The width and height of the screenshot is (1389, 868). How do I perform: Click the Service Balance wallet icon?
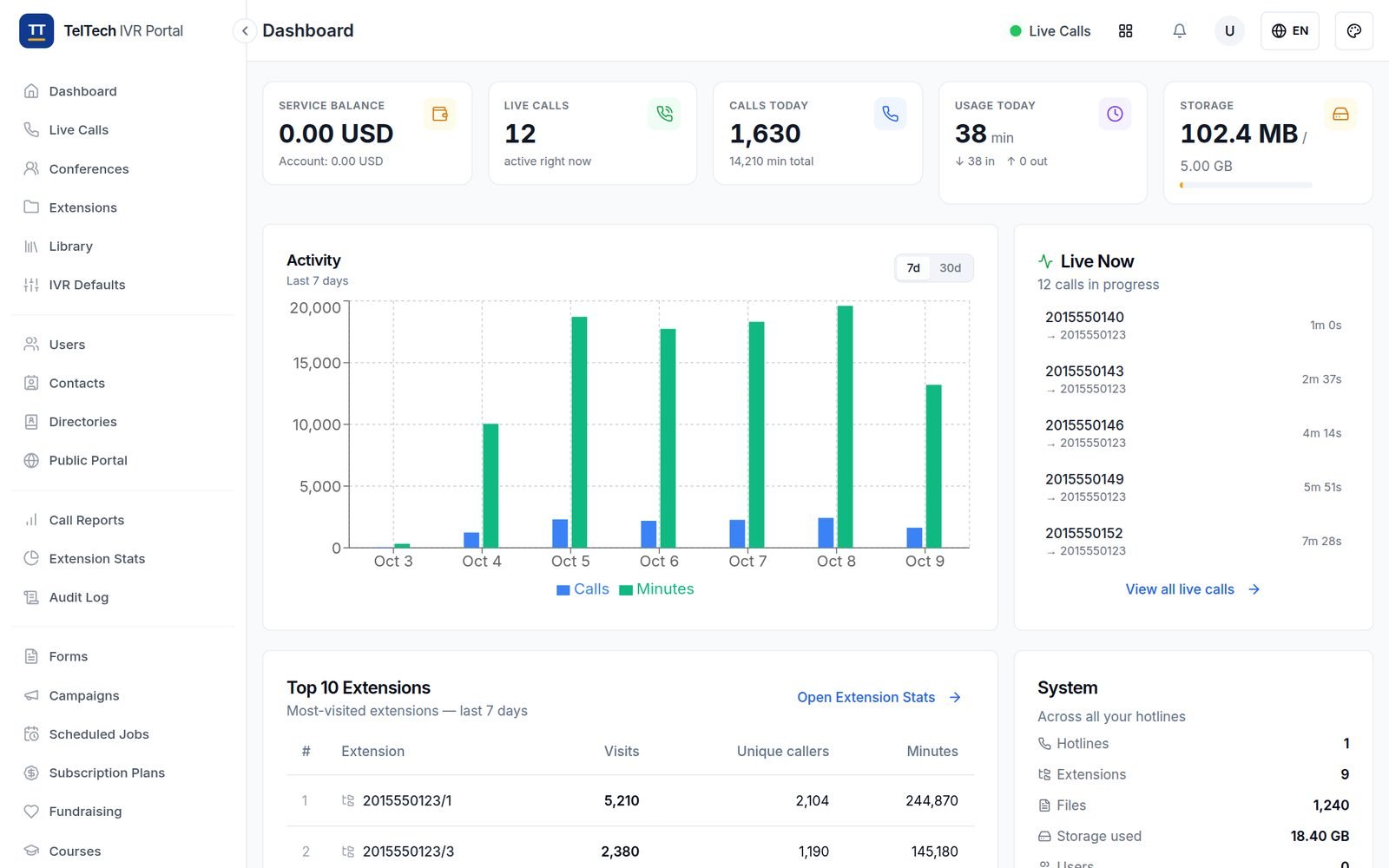(x=440, y=114)
